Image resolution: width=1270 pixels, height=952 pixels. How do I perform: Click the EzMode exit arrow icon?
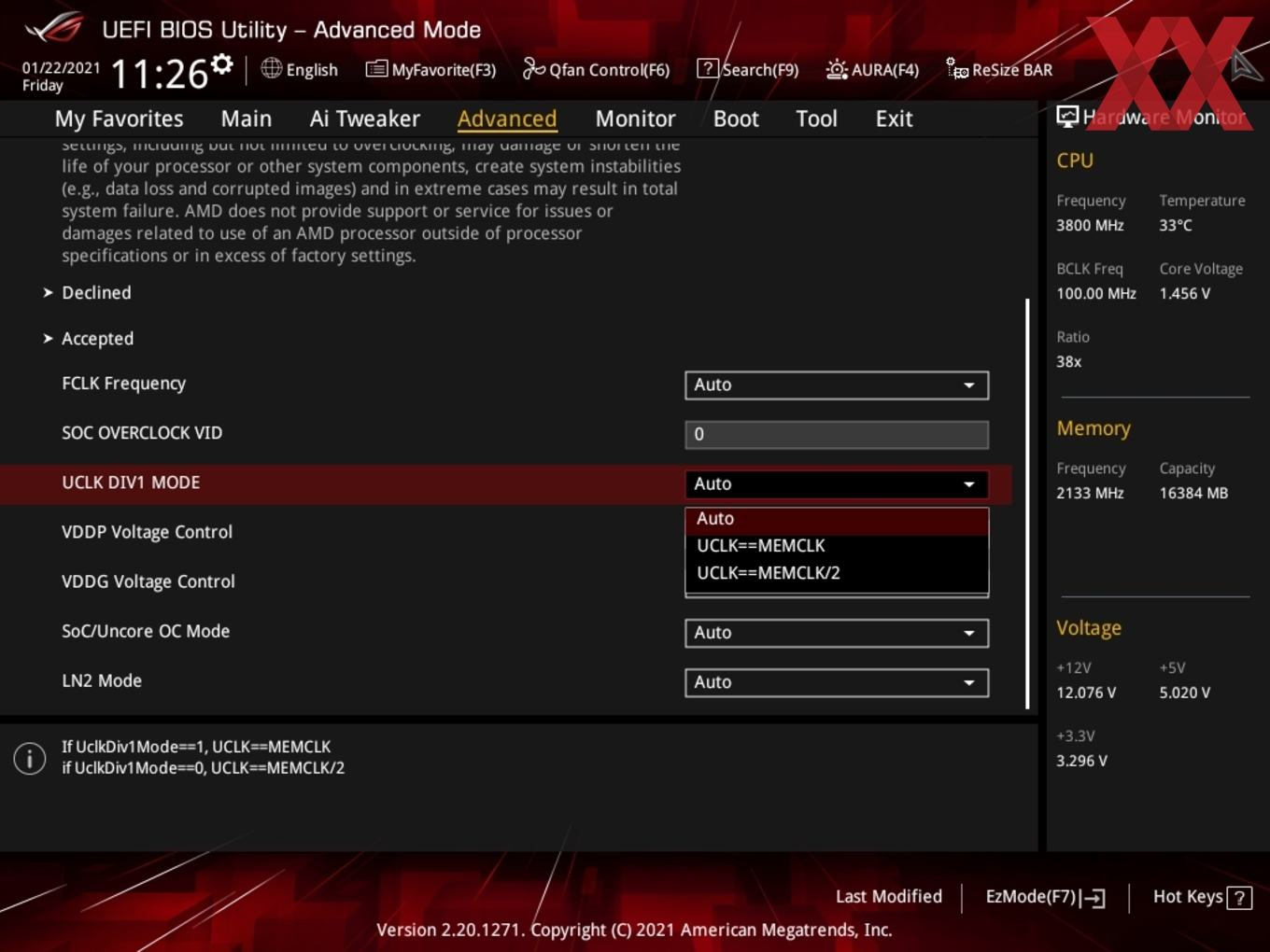[1093, 898]
